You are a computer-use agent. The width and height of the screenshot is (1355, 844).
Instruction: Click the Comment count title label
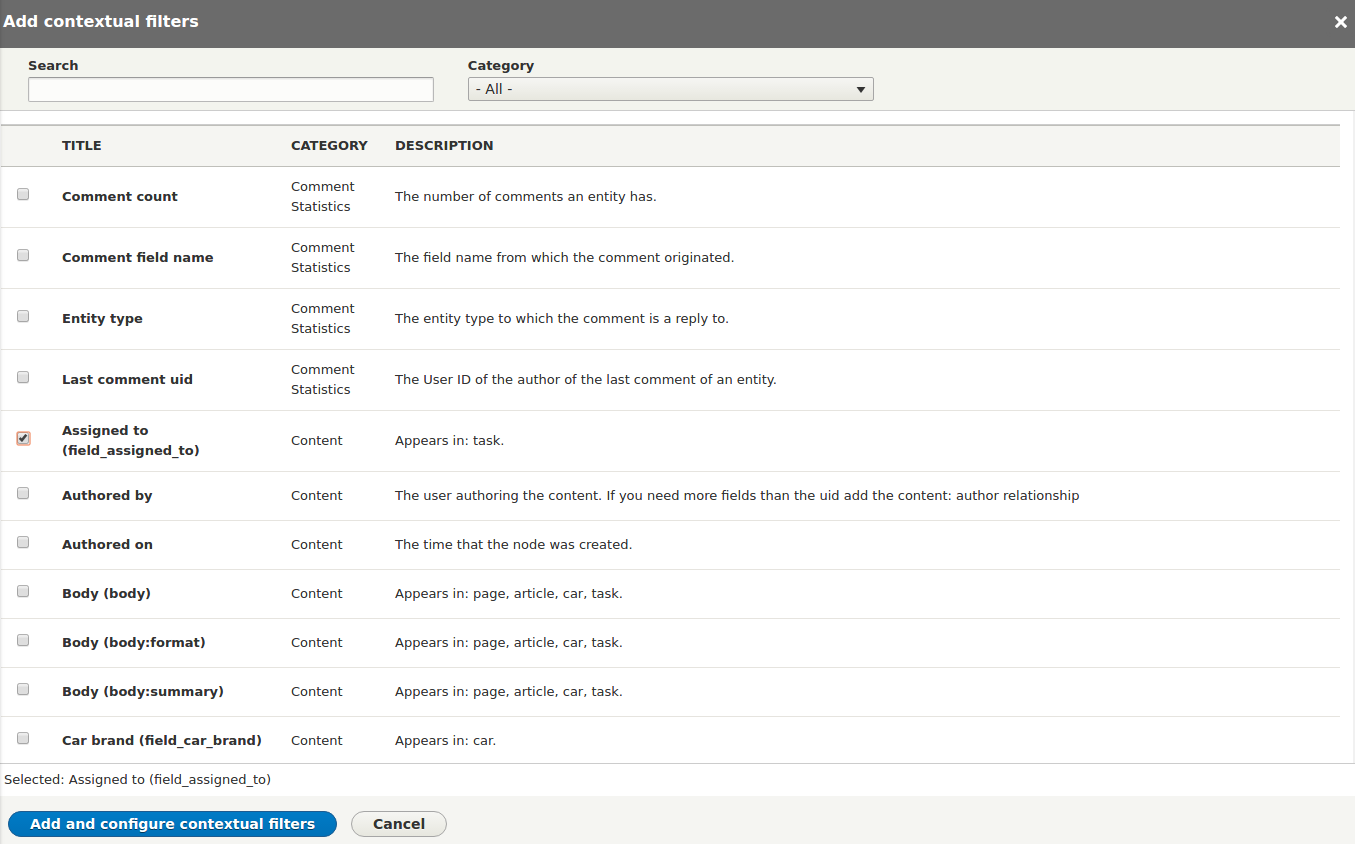tap(120, 197)
